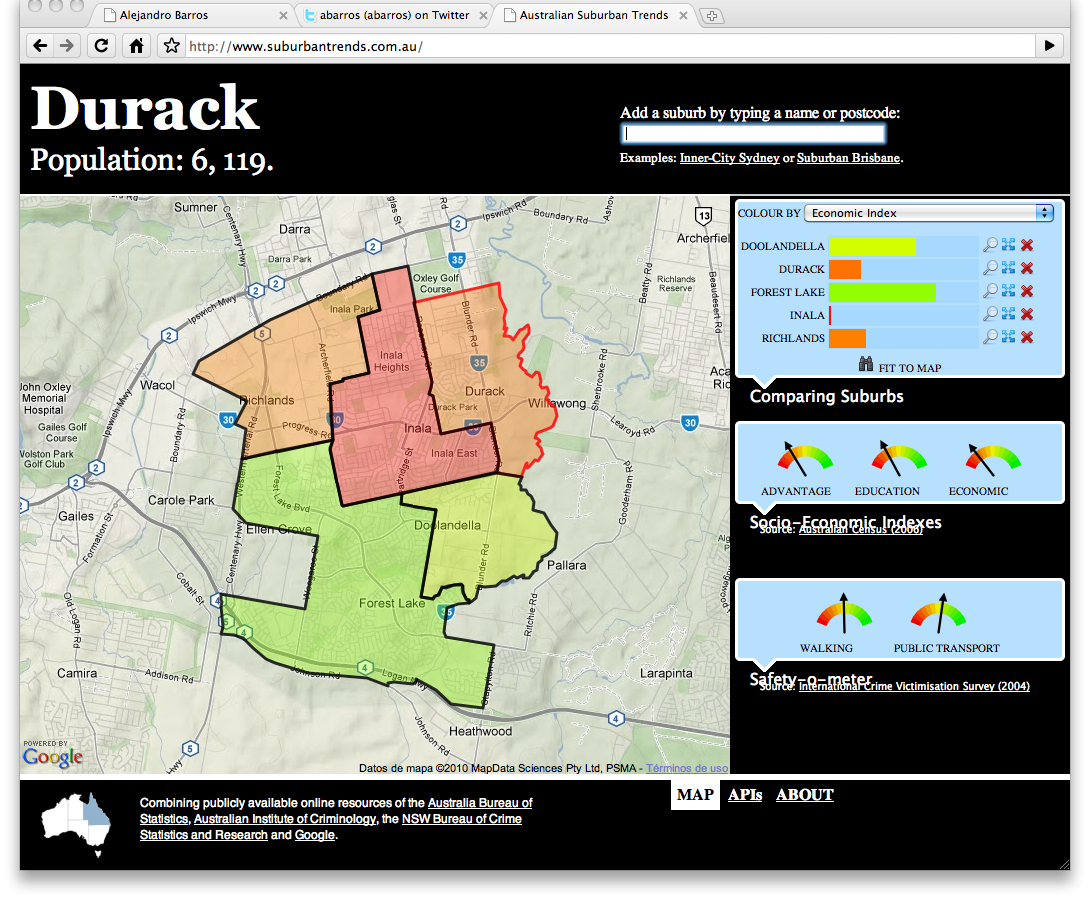The width and height of the screenshot is (1090, 900).
Task: Select the Australian Suburban Trends tab
Action: click(x=594, y=15)
